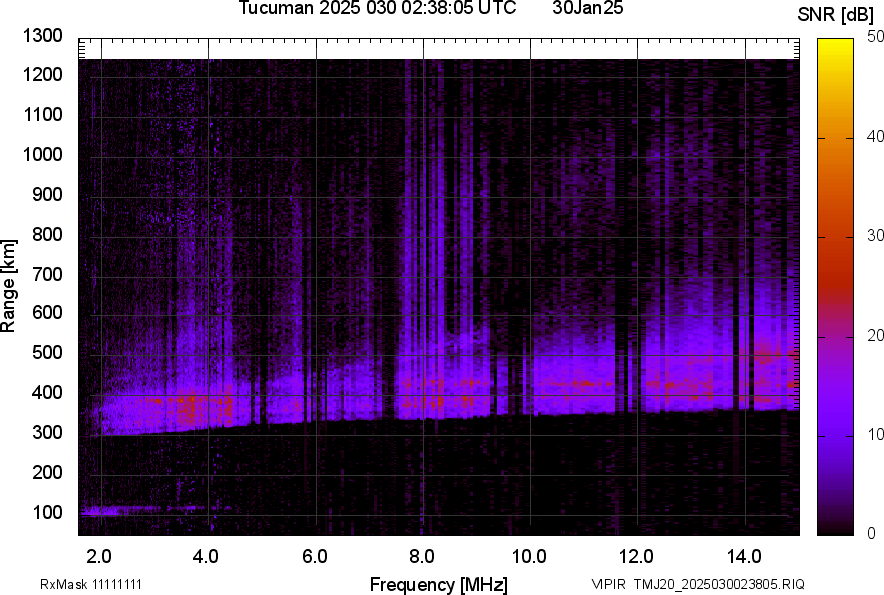Click the '2.0' frequency tick label
This screenshot has width=884, height=595.
coord(100,555)
